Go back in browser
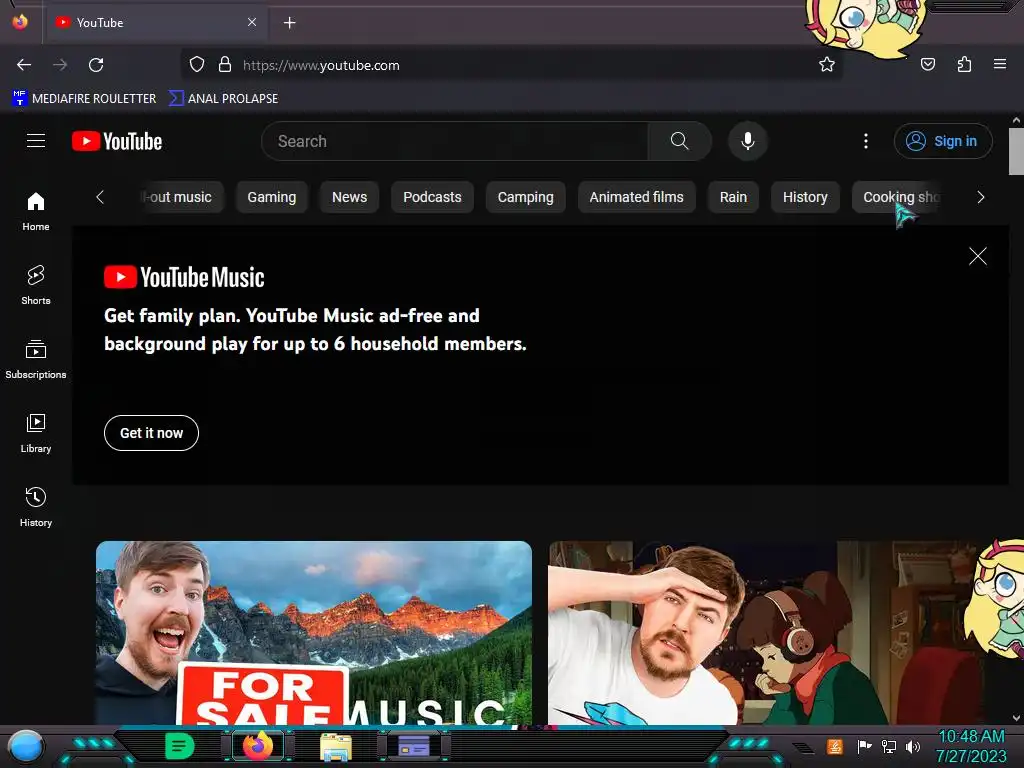The height and width of the screenshot is (768, 1024). pos(24,65)
